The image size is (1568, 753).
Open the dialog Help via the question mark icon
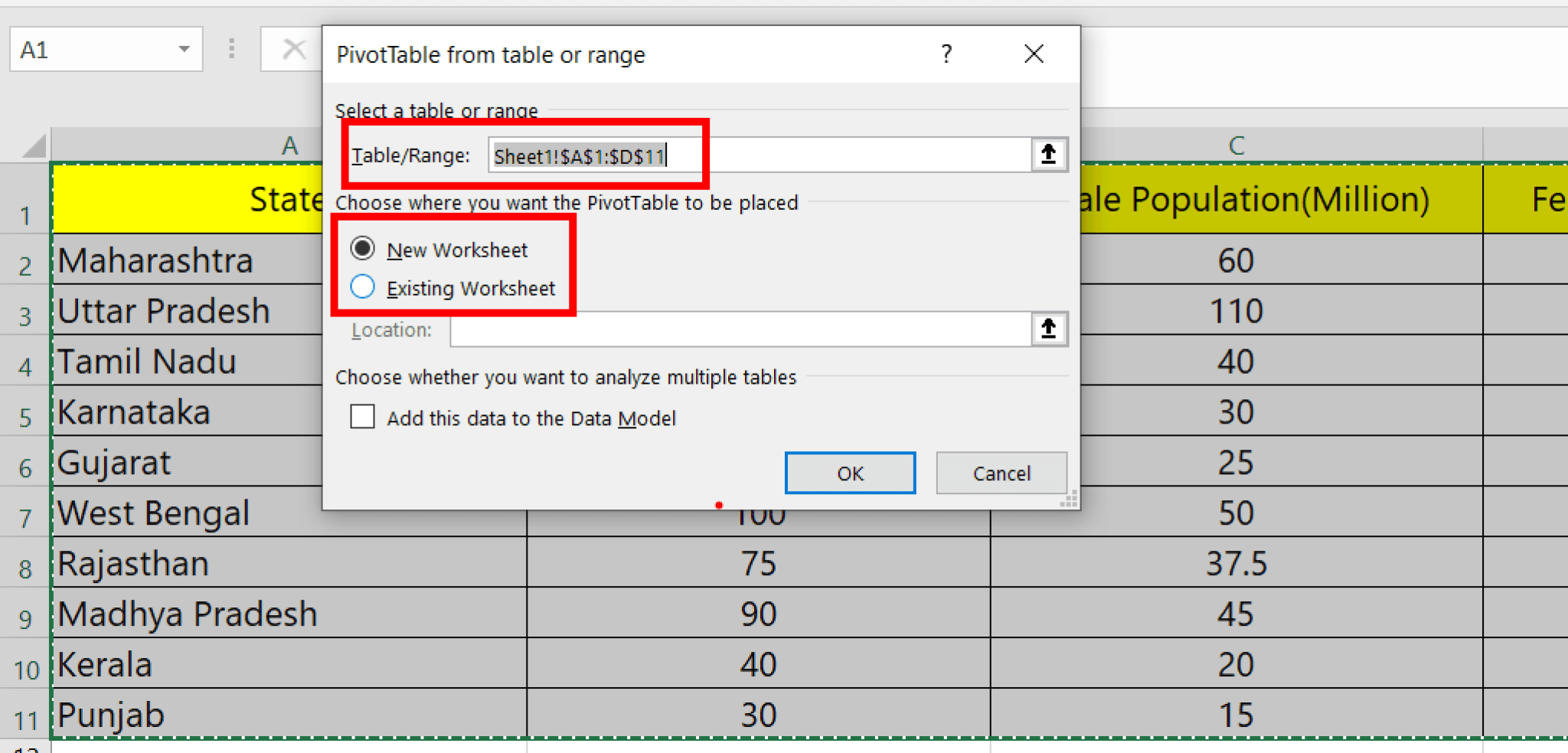947,54
